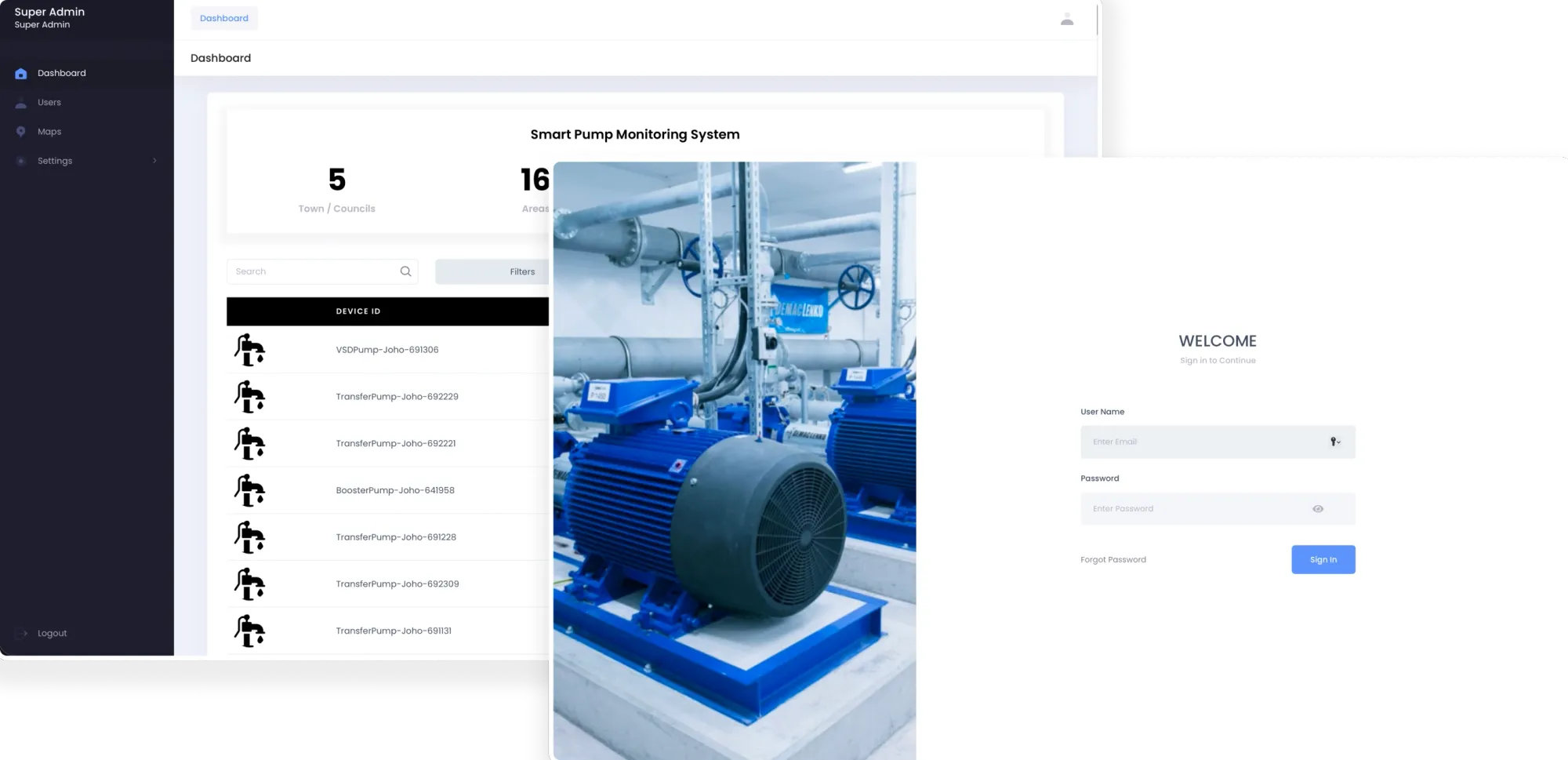Click the Forgot Password link
The height and width of the screenshot is (760, 1568).
point(1113,560)
